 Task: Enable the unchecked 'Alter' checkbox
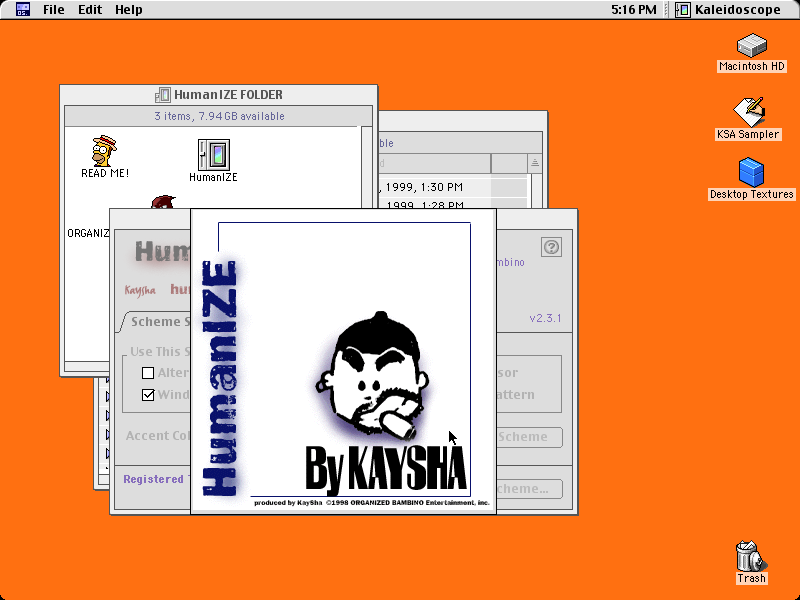pos(148,373)
